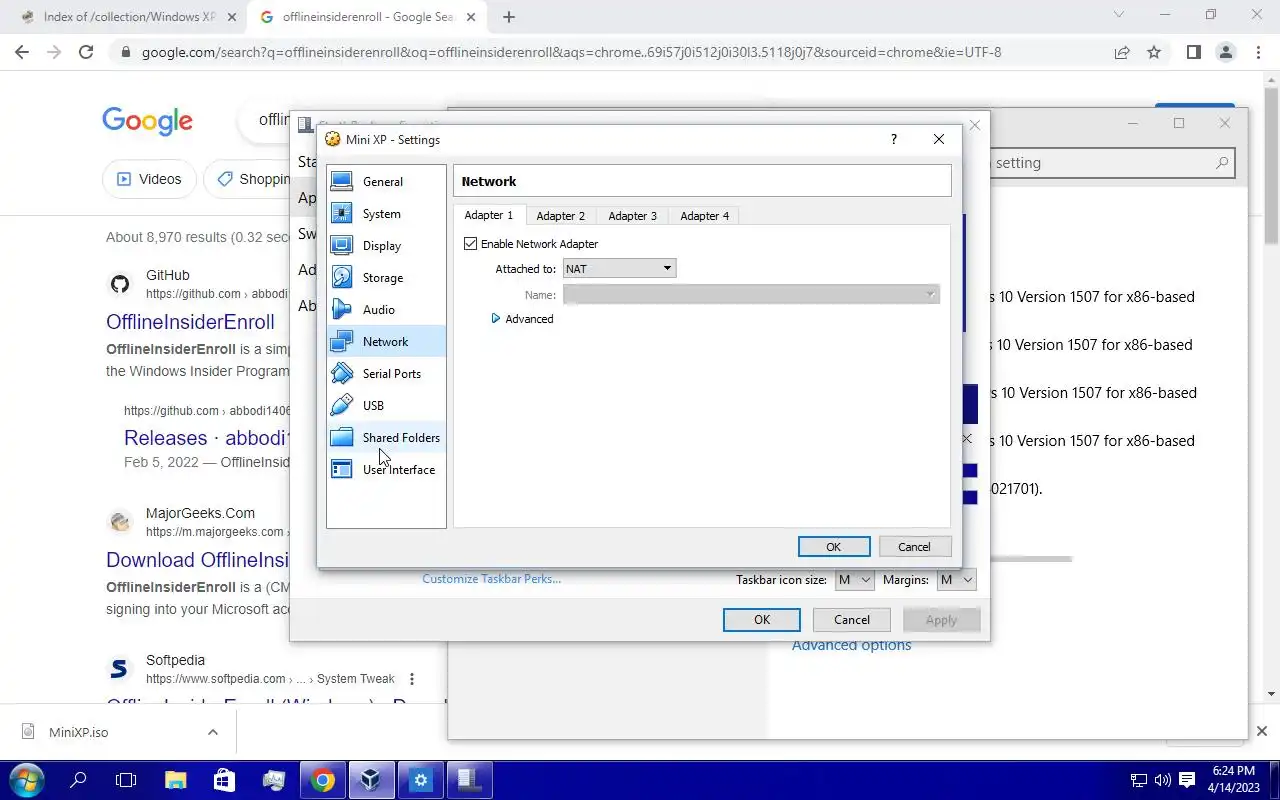The image size is (1280, 800).
Task: Open General settings icon in Mini XP settings
Action: pos(342,182)
